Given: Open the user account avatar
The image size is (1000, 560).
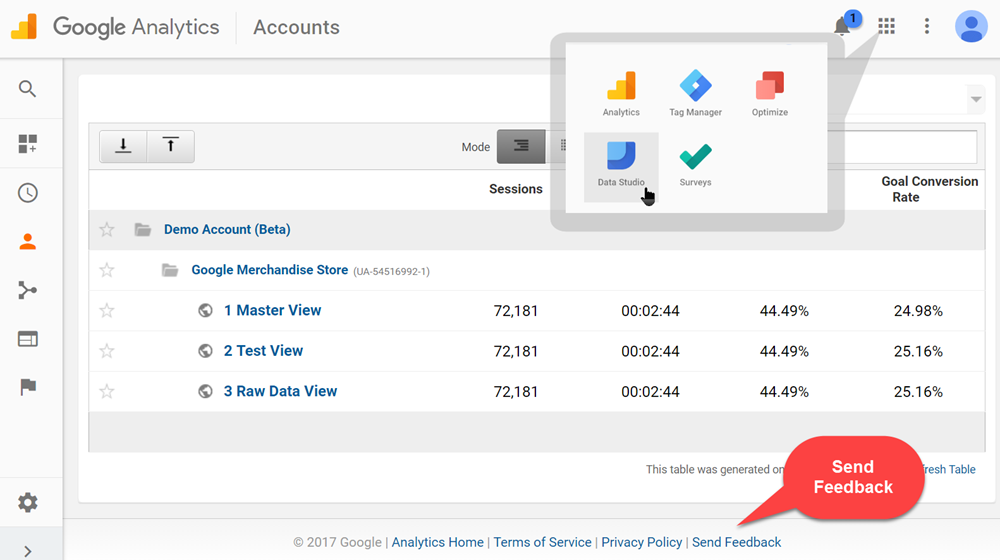Looking at the screenshot, I should [x=971, y=27].
